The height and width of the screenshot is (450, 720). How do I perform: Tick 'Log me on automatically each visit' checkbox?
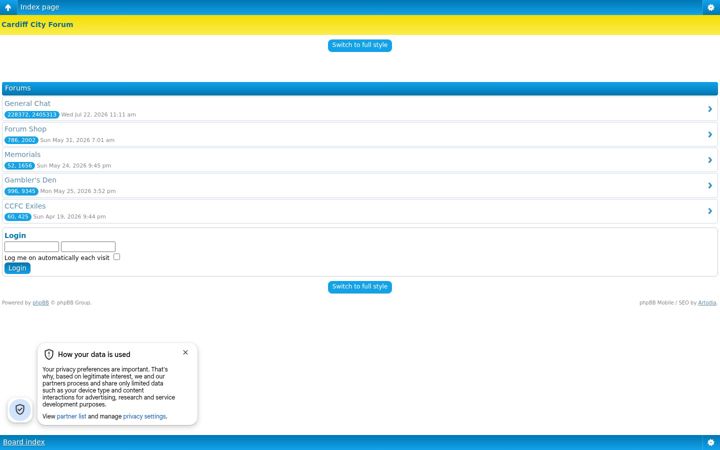(117, 257)
